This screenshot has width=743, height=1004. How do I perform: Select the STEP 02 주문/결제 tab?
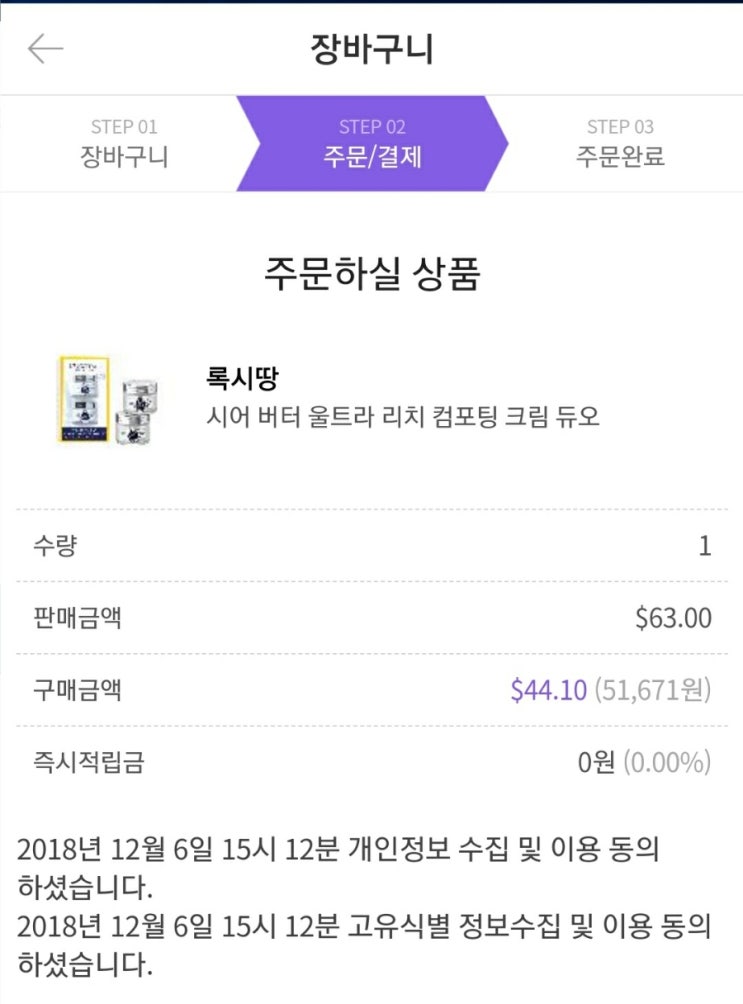point(372,143)
